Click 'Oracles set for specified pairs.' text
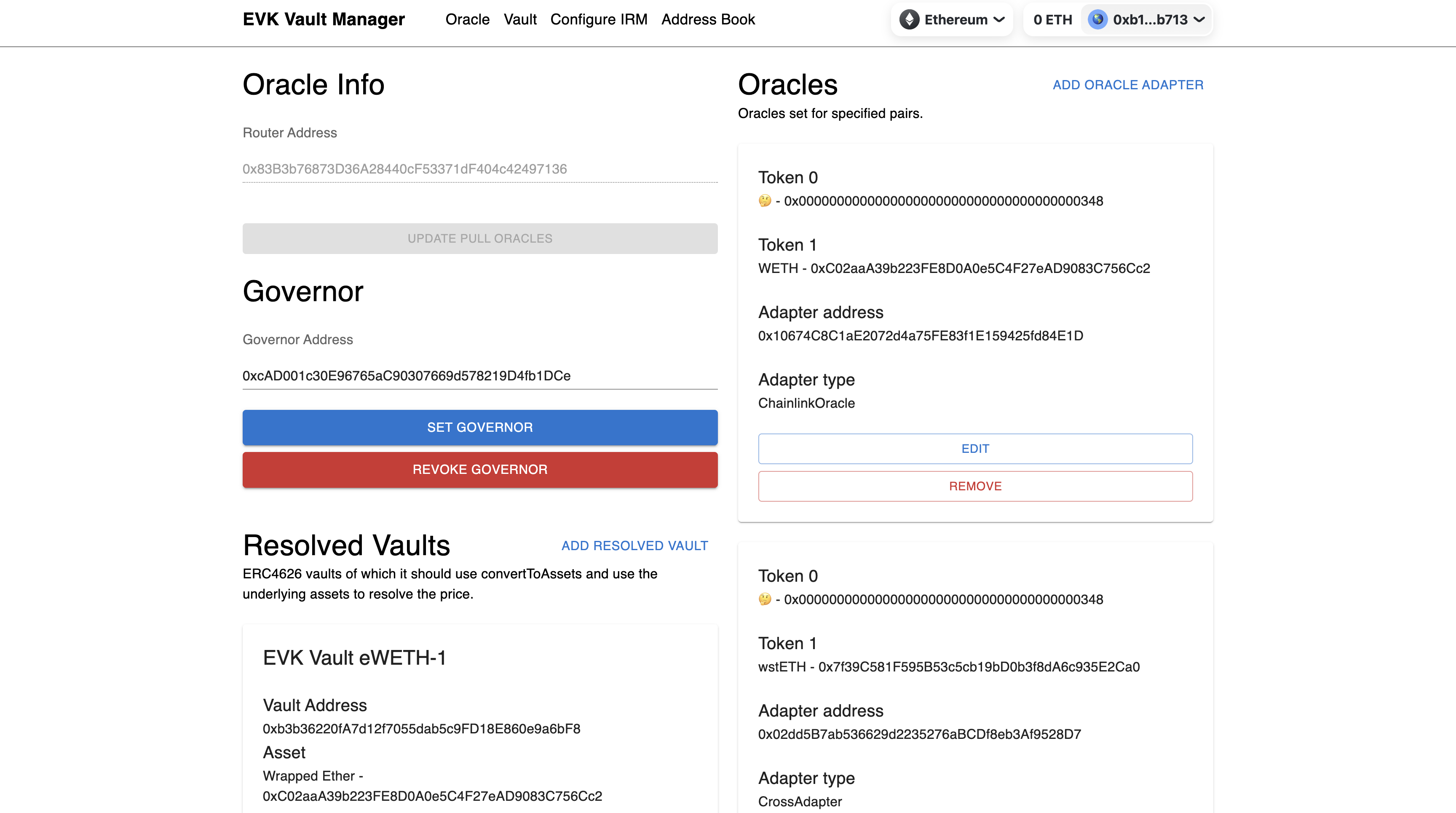The image size is (1456, 813). 830,114
